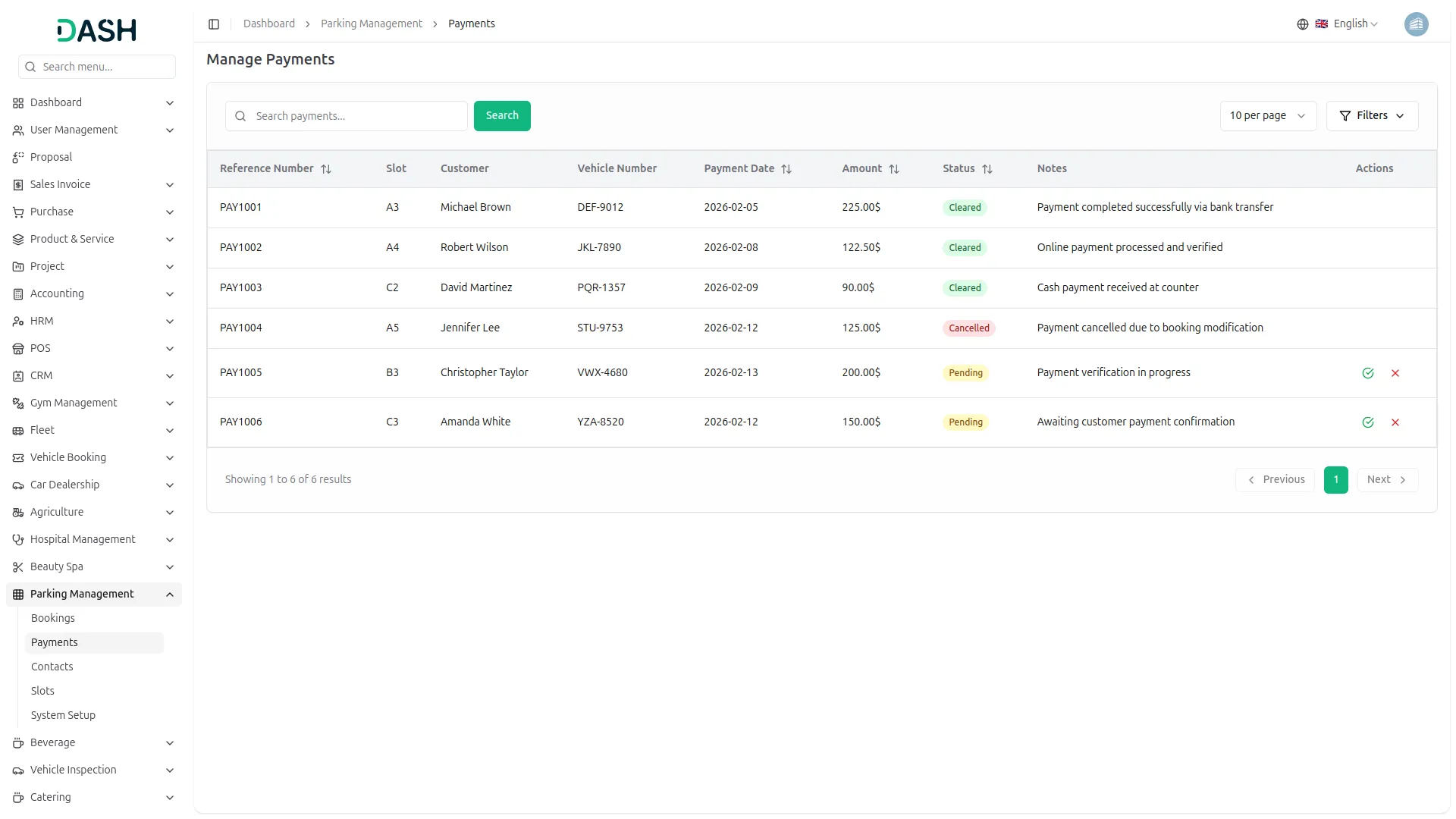The image size is (1456, 819).
Task: Expand the Accounting menu chevron
Action: (x=170, y=294)
